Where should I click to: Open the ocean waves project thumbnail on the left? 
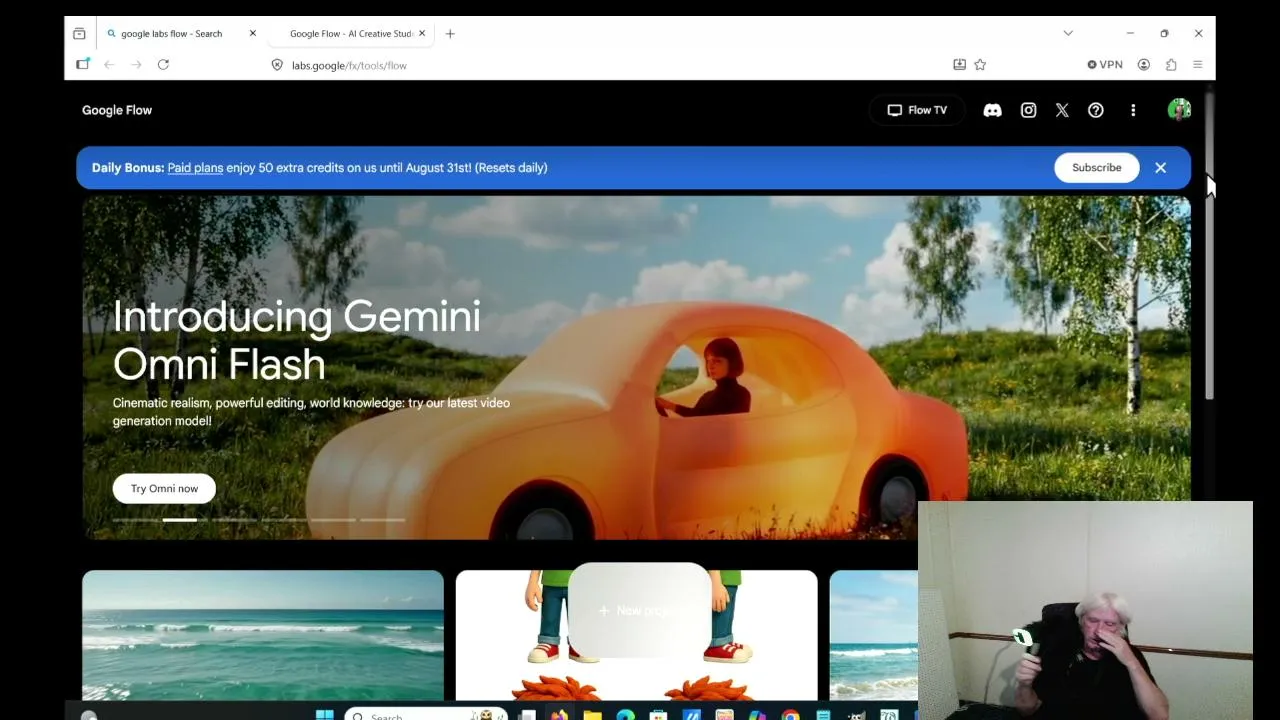pyautogui.click(x=263, y=635)
